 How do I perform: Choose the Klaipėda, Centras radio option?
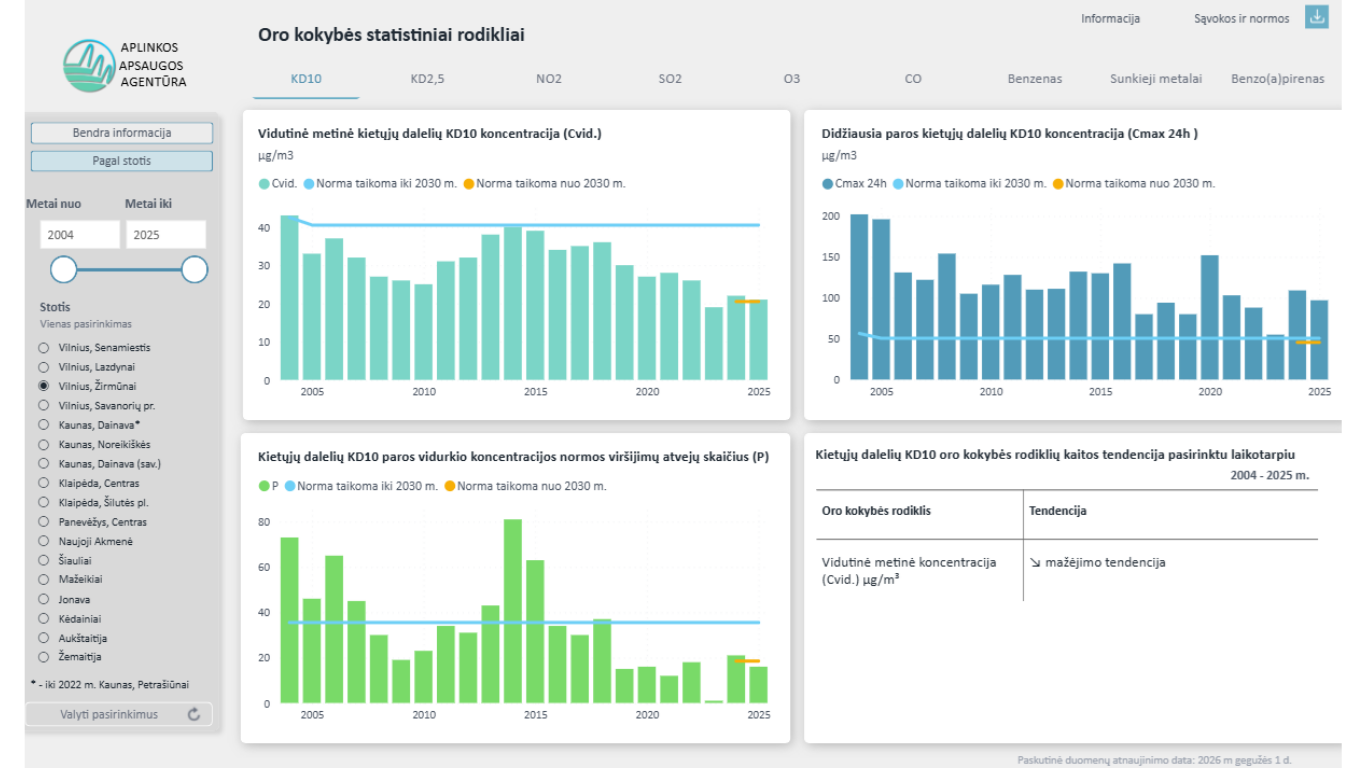[x=43, y=483]
